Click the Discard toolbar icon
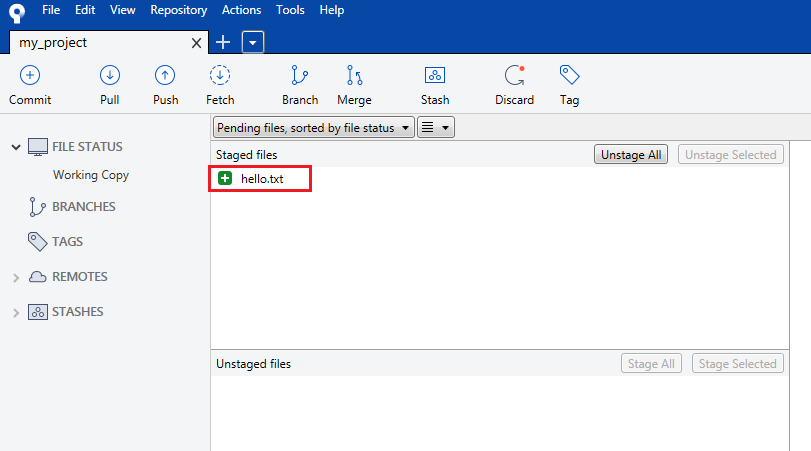 click(x=514, y=76)
